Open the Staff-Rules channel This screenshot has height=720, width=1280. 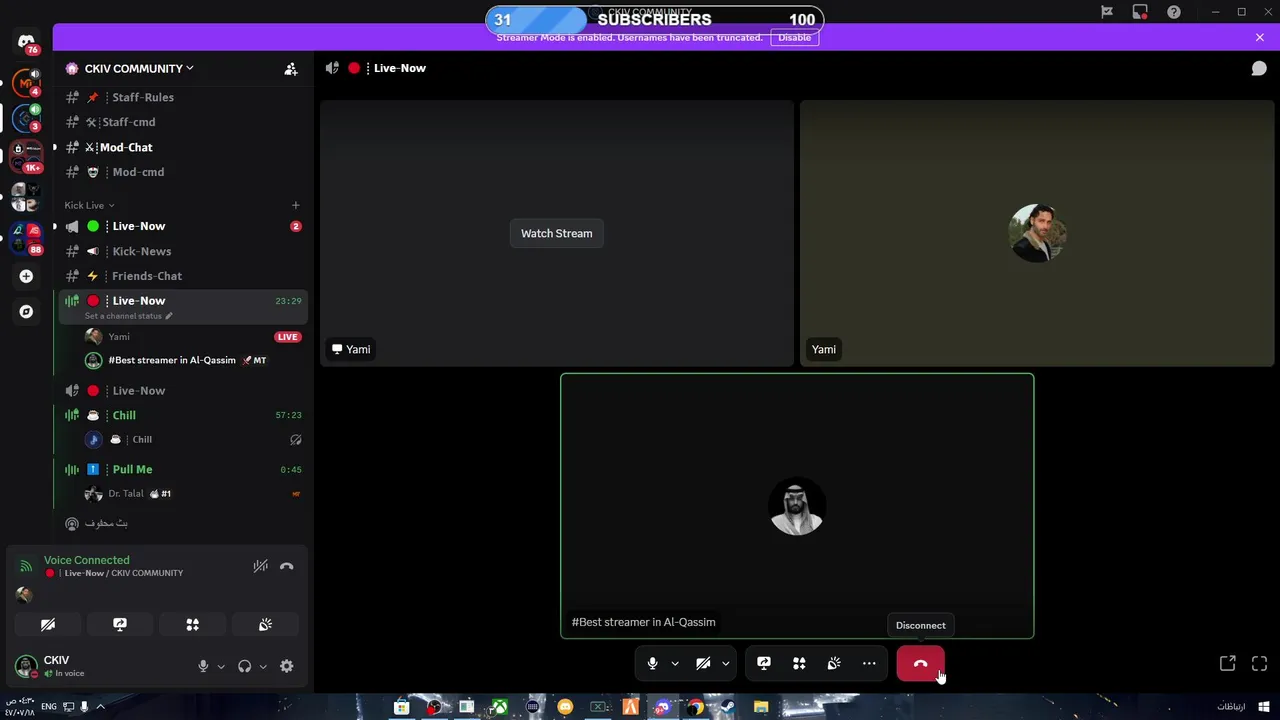[x=182, y=97]
